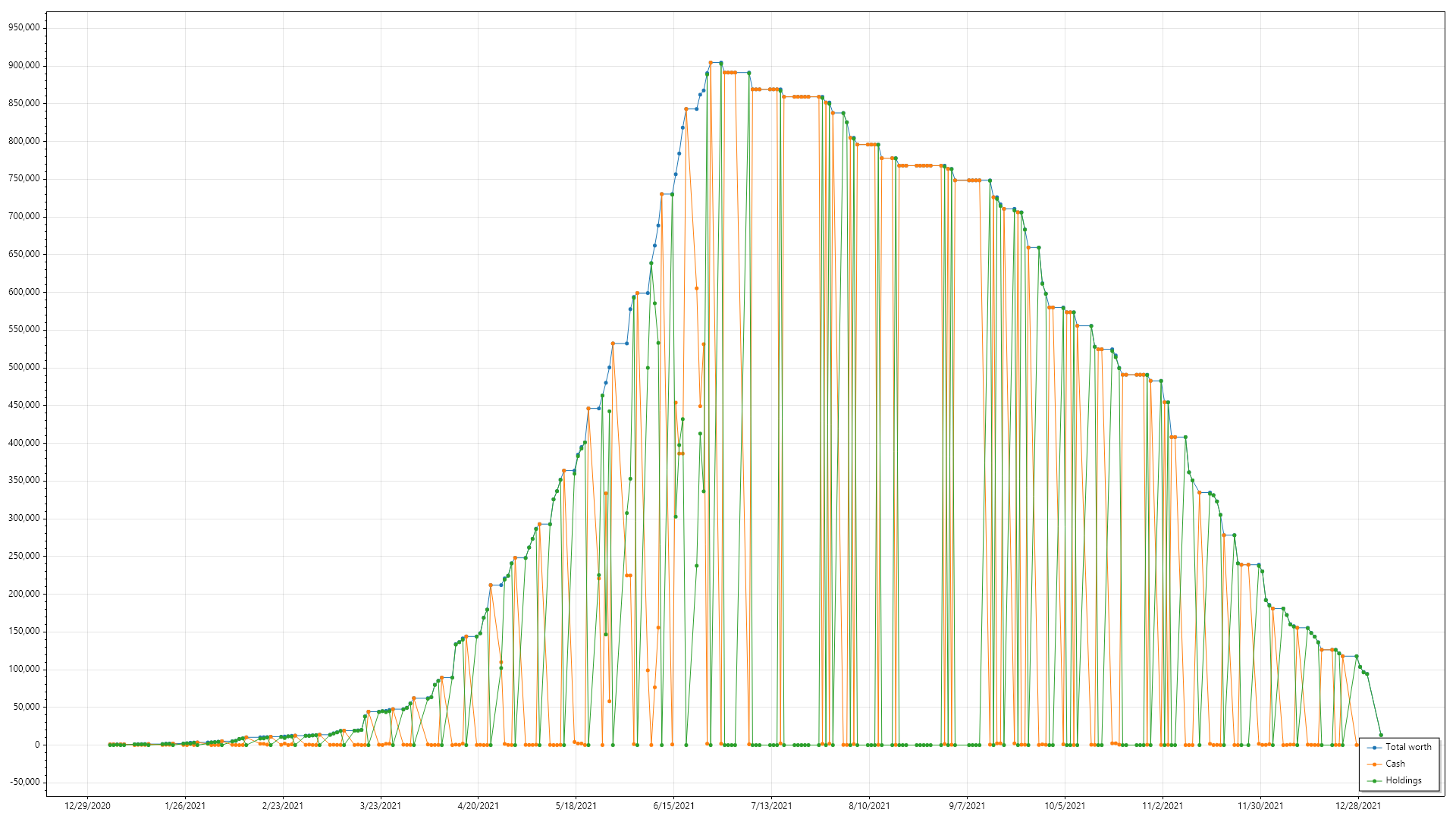Click the Holdings legend label

(x=1403, y=780)
